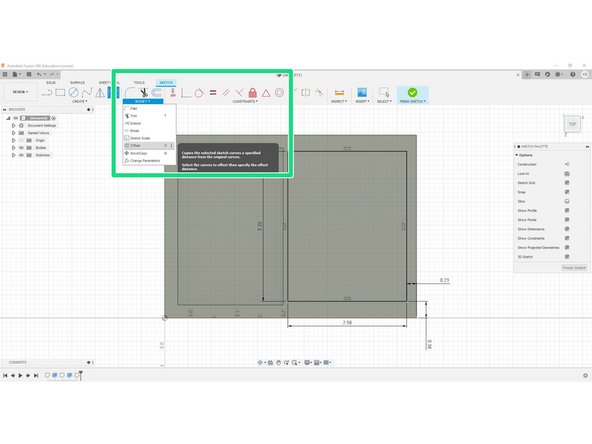Apply Parallel constraint icon
The image size is (592, 444).
[x=226, y=92]
